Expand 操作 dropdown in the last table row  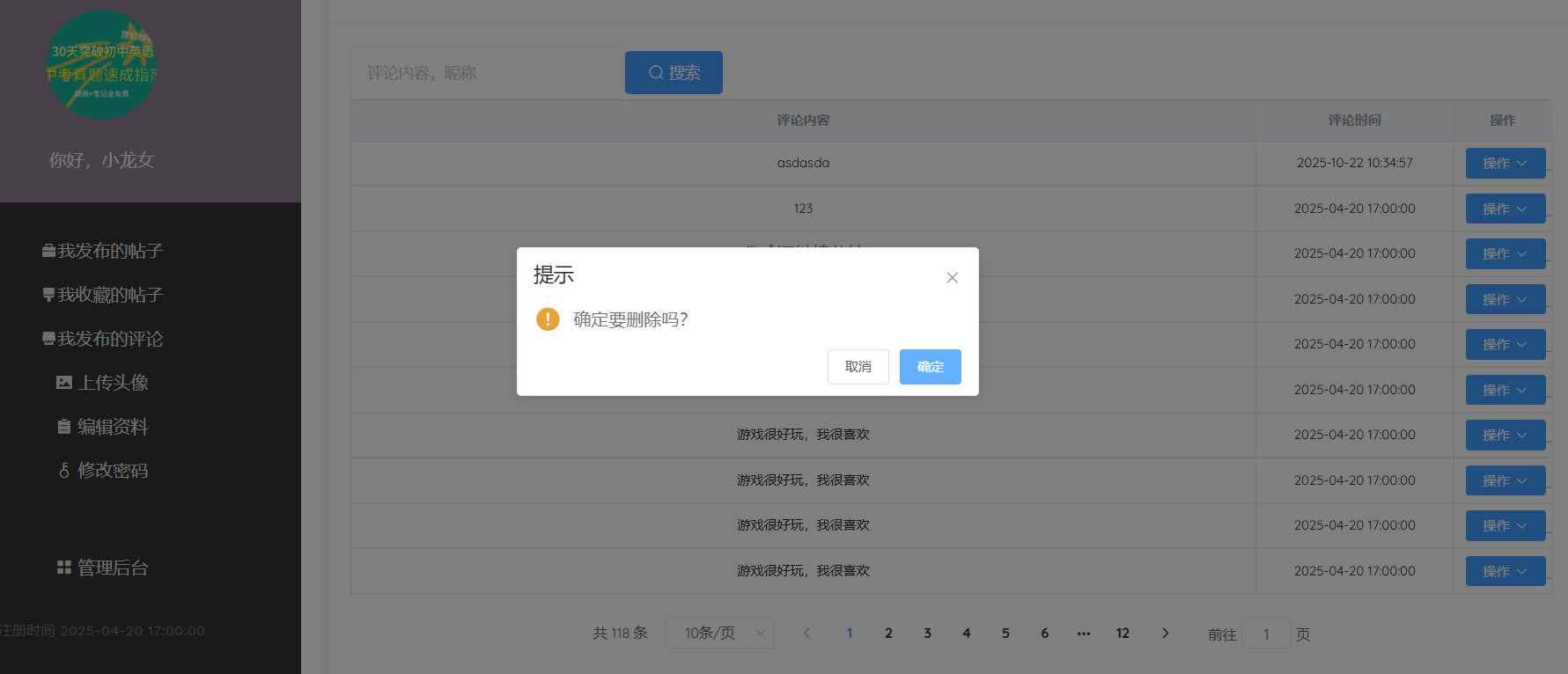1505,571
